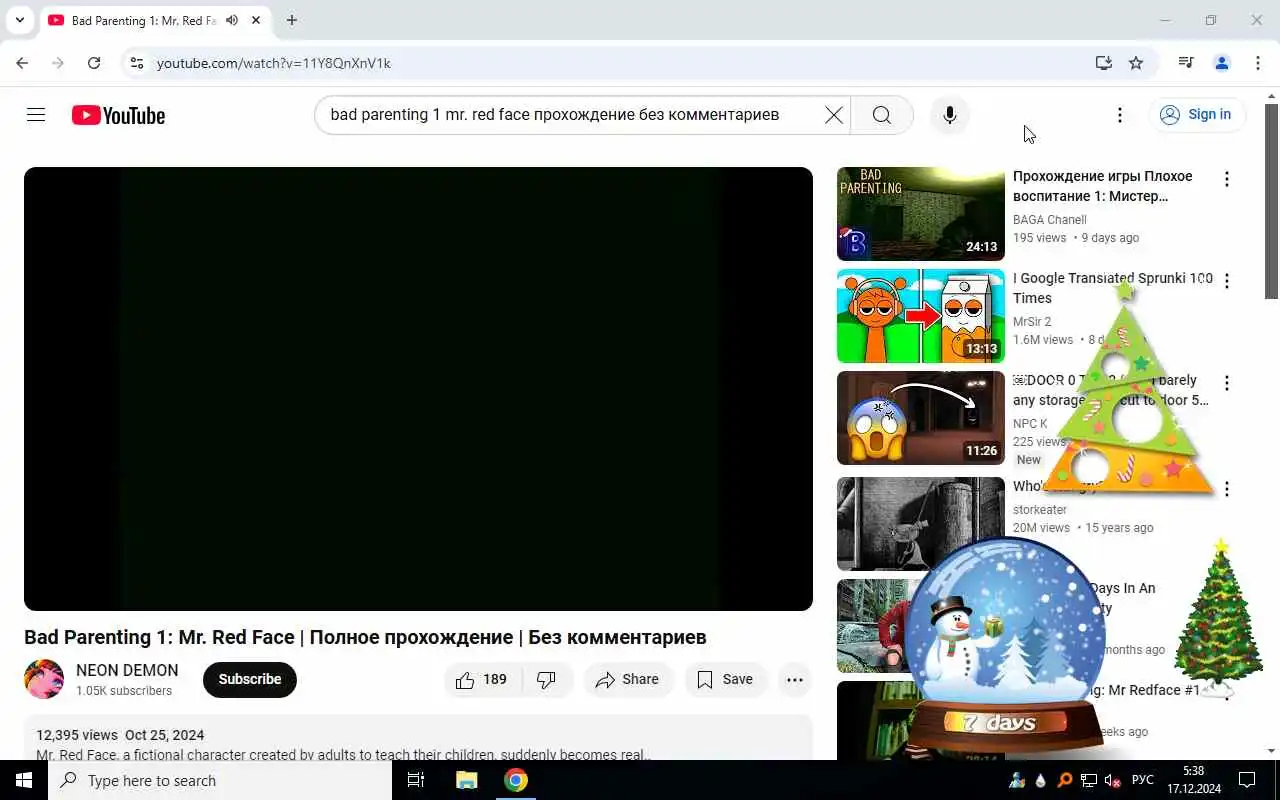
Task: Open the YouTube guide hamburger menu
Action: pos(36,115)
